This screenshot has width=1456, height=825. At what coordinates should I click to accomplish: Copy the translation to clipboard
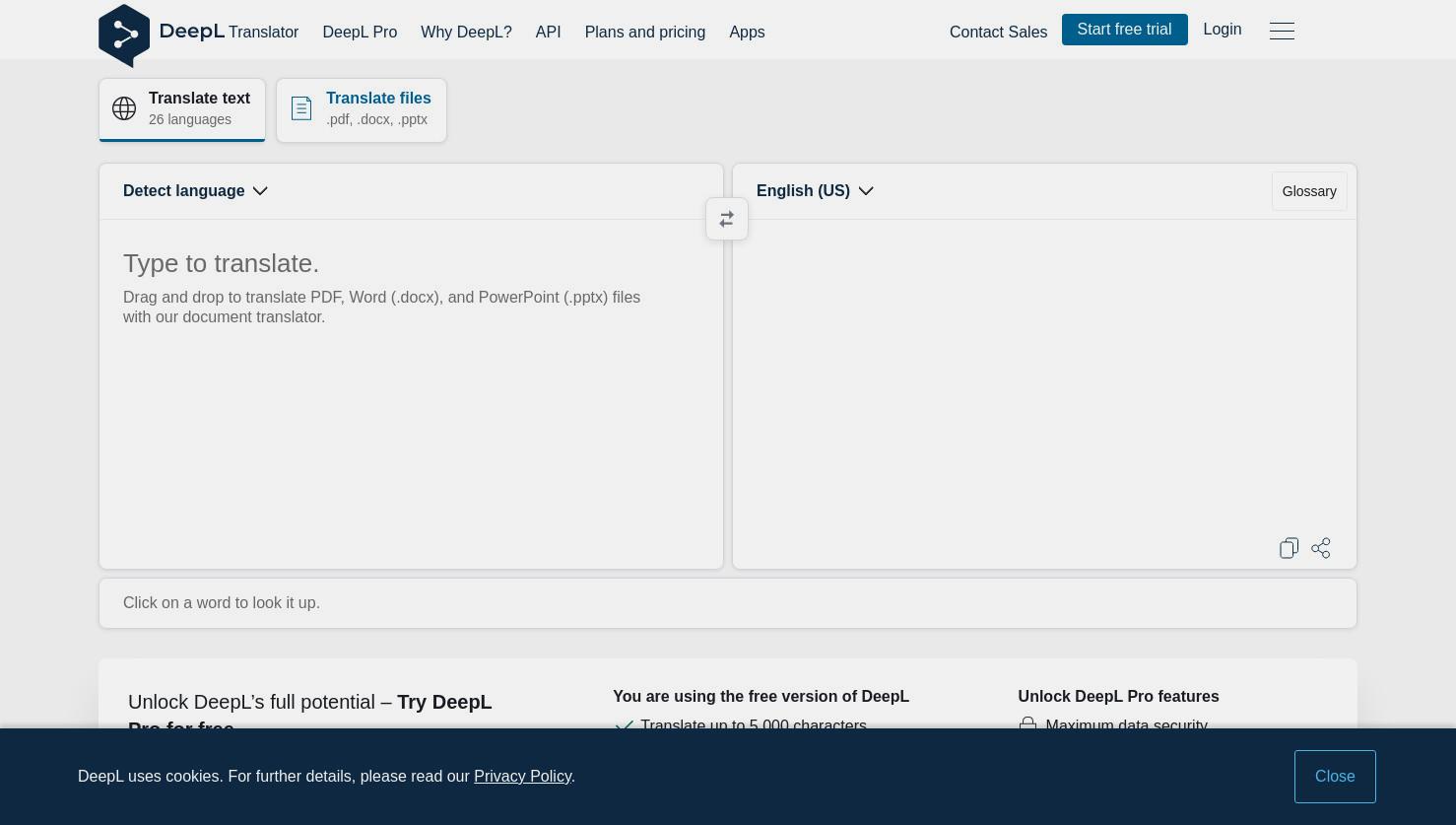pos(1289,548)
